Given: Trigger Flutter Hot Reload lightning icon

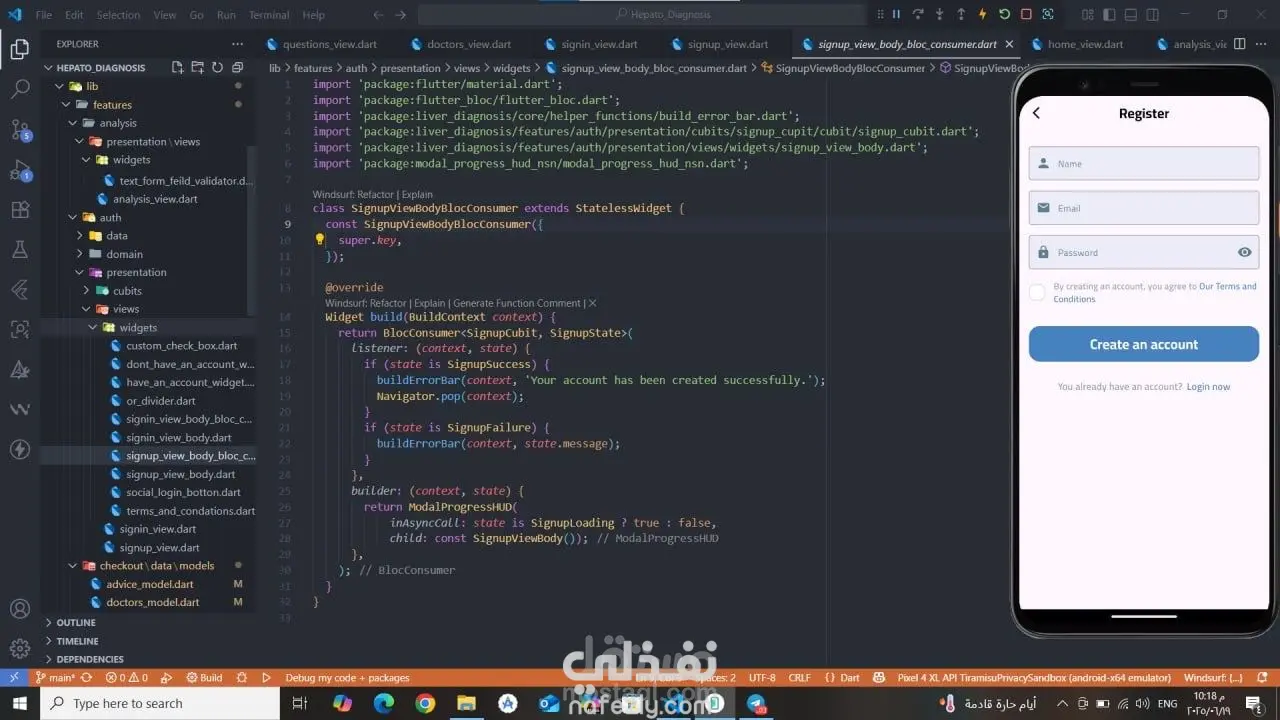Looking at the screenshot, I should click(983, 14).
